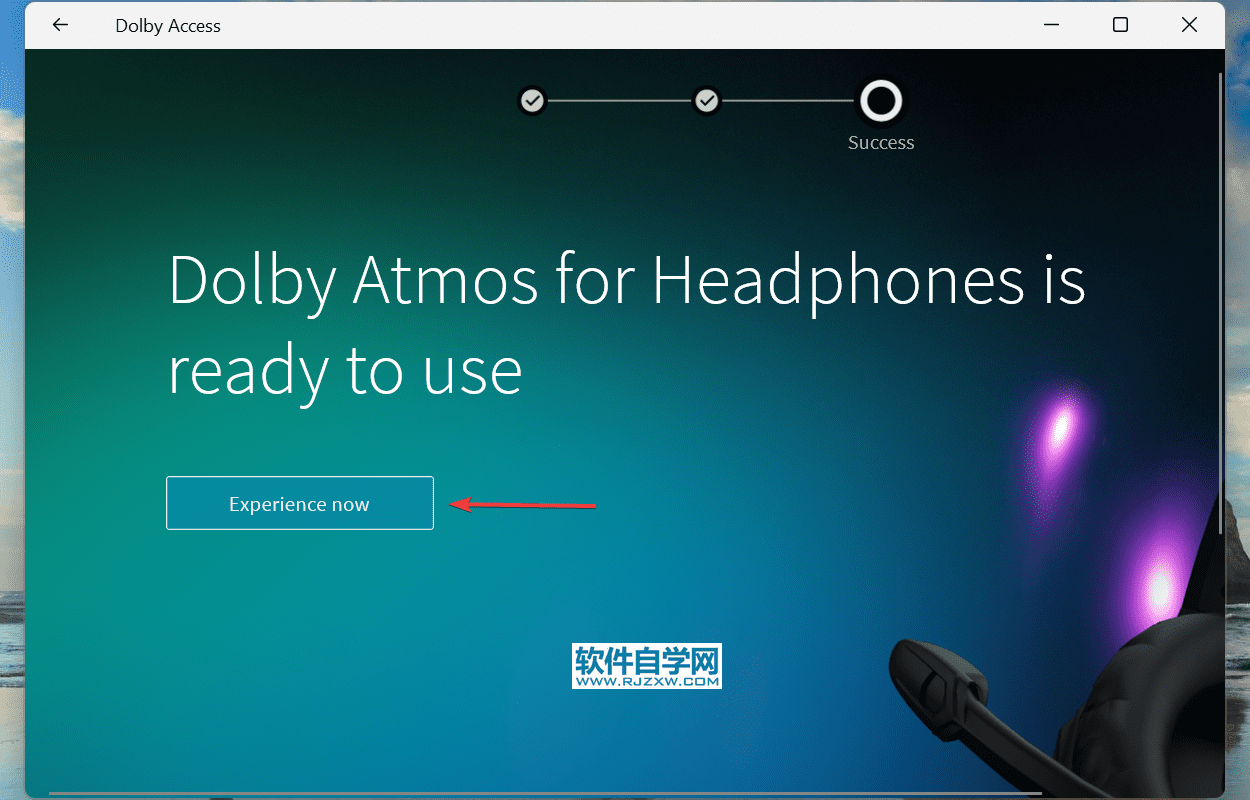This screenshot has height=800, width=1250.
Task: Click the Dolby Access window title
Action: pos(168,26)
